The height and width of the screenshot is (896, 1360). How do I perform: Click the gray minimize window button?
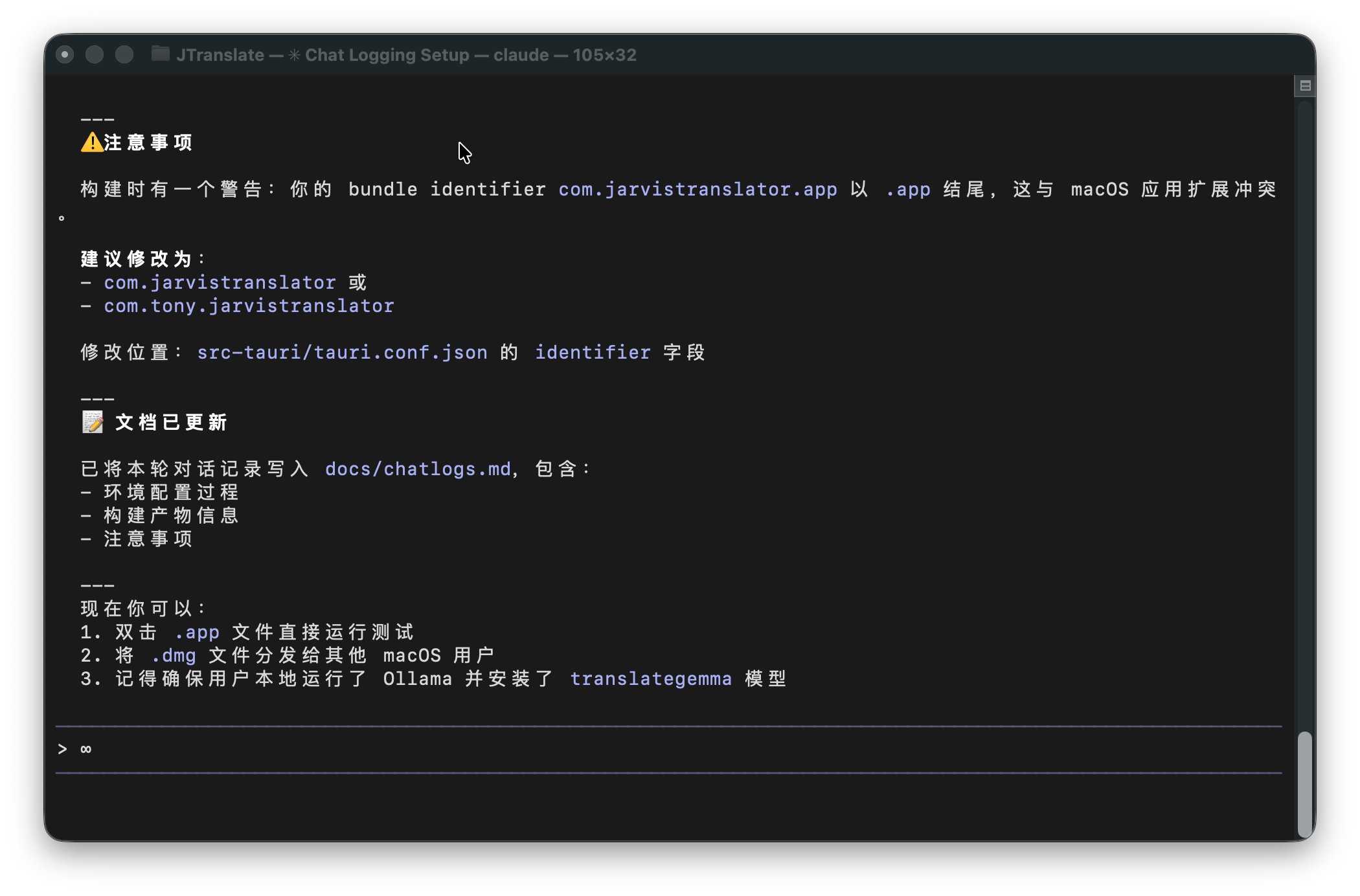tap(95, 54)
